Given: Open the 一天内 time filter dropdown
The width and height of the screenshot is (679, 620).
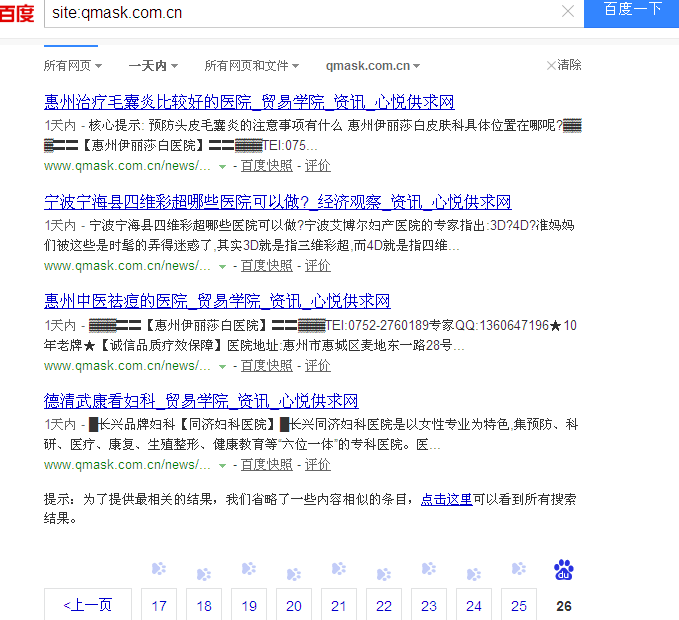Looking at the screenshot, I should tap(153, 65).
